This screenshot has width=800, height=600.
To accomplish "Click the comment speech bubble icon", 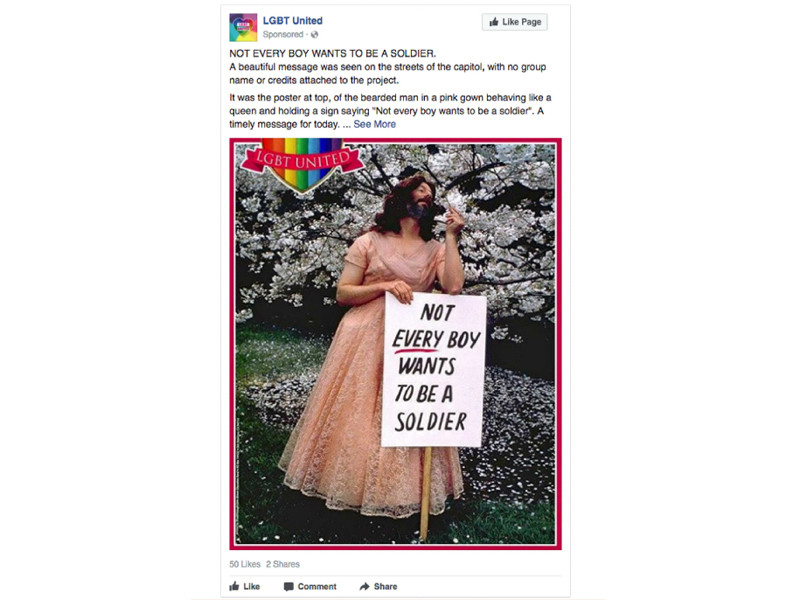I will coord(288,587).
